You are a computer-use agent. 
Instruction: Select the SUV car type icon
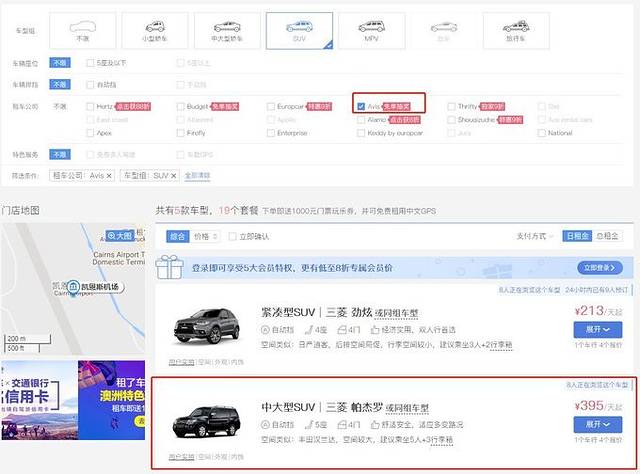299,30
